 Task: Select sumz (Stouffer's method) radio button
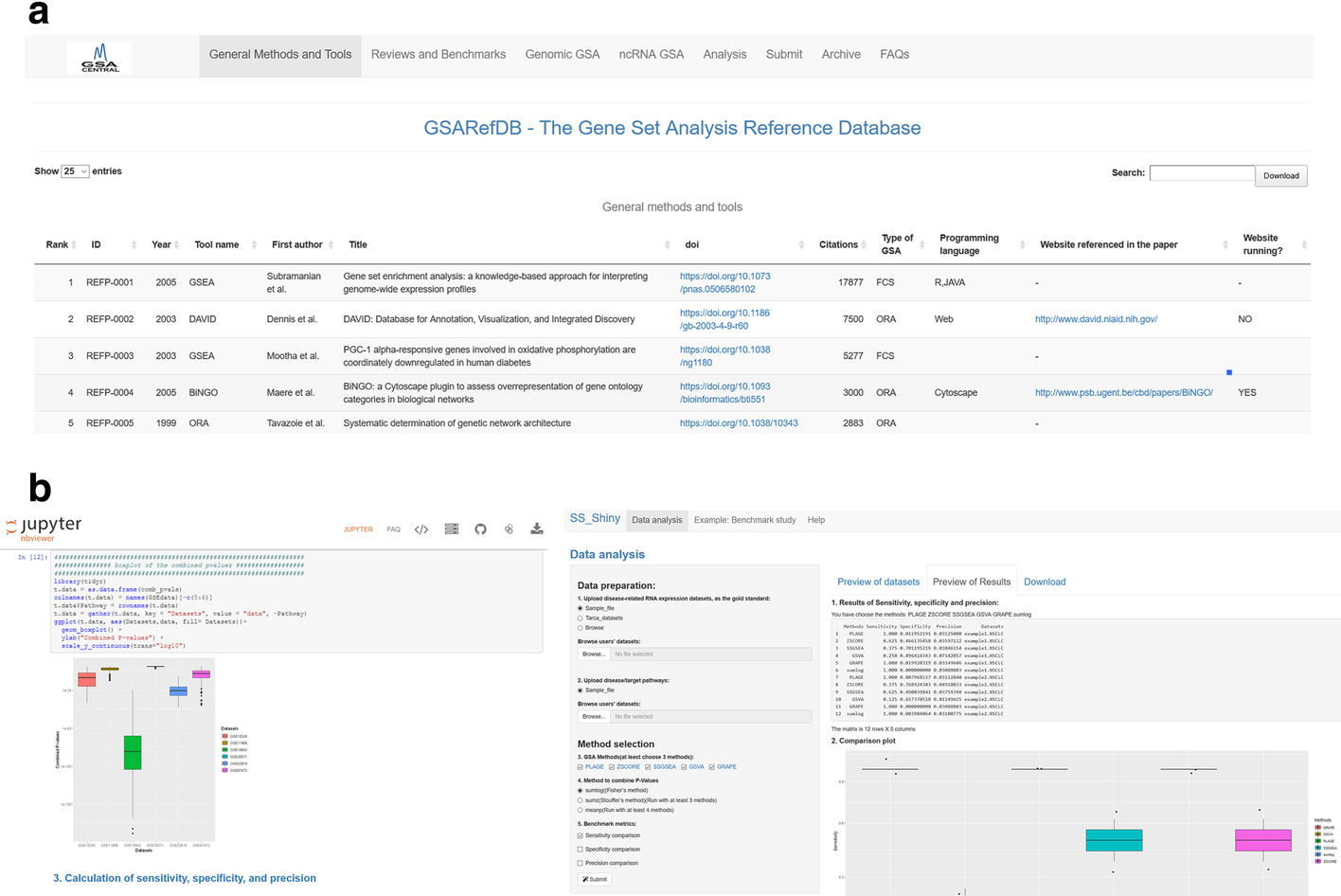pyautogui.click(x=581, y=800)
